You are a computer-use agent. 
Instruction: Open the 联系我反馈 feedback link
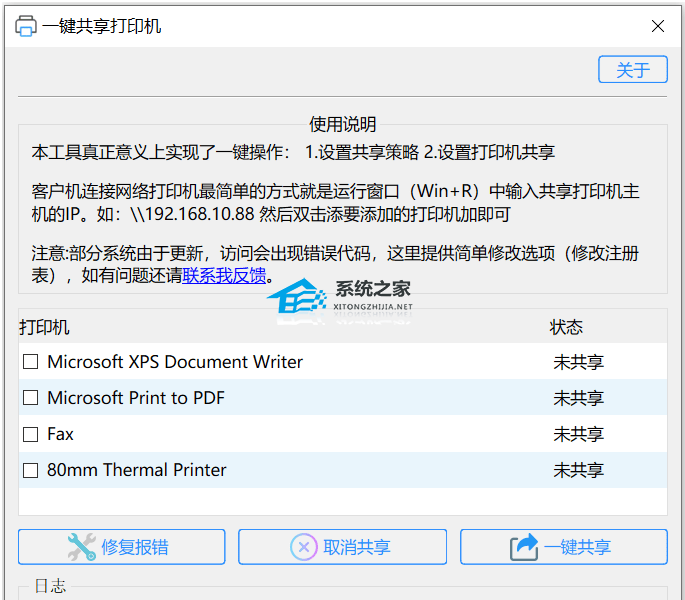point(224,275)
